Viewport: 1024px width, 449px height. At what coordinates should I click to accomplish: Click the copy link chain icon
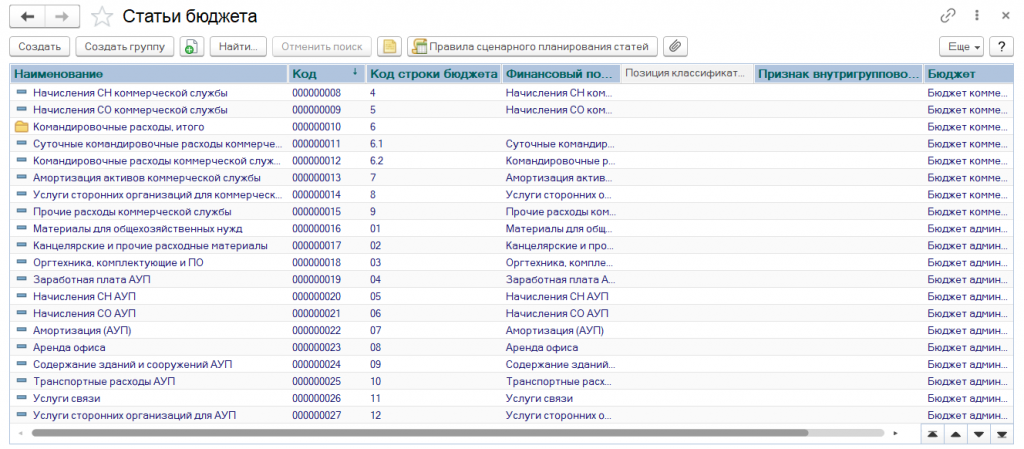point(947,16)
